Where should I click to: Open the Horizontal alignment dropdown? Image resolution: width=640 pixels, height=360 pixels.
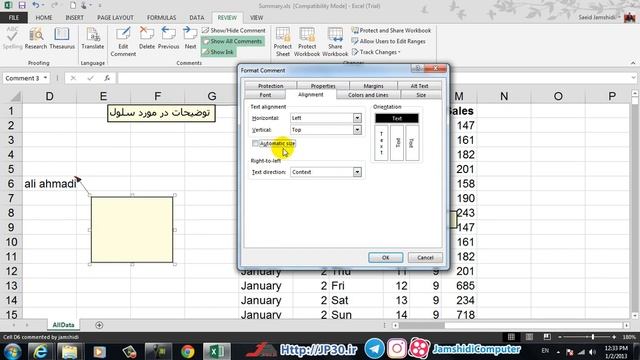[357, 118]
